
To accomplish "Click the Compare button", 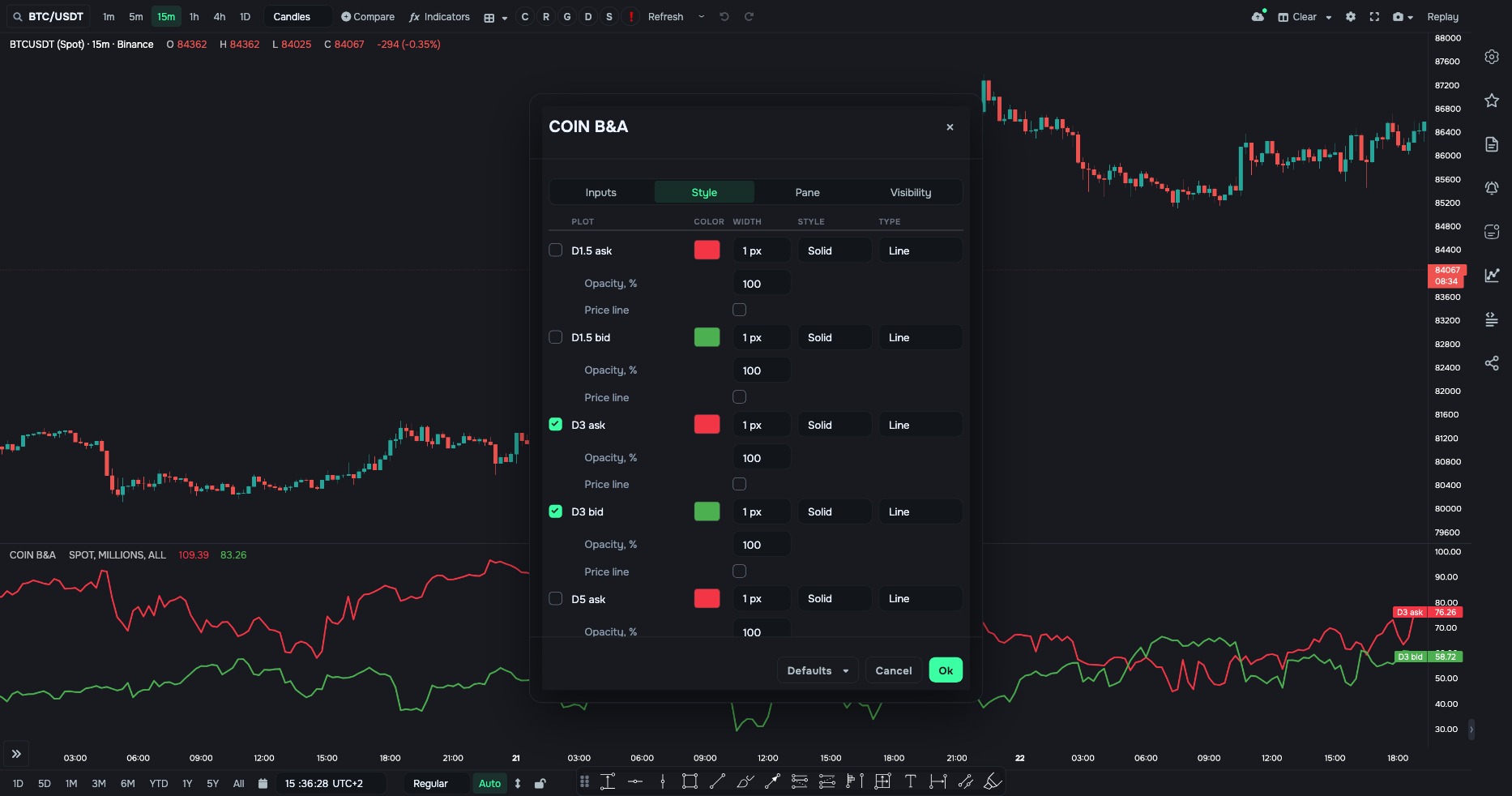I will pyautogui.click(x=368, y=17).
